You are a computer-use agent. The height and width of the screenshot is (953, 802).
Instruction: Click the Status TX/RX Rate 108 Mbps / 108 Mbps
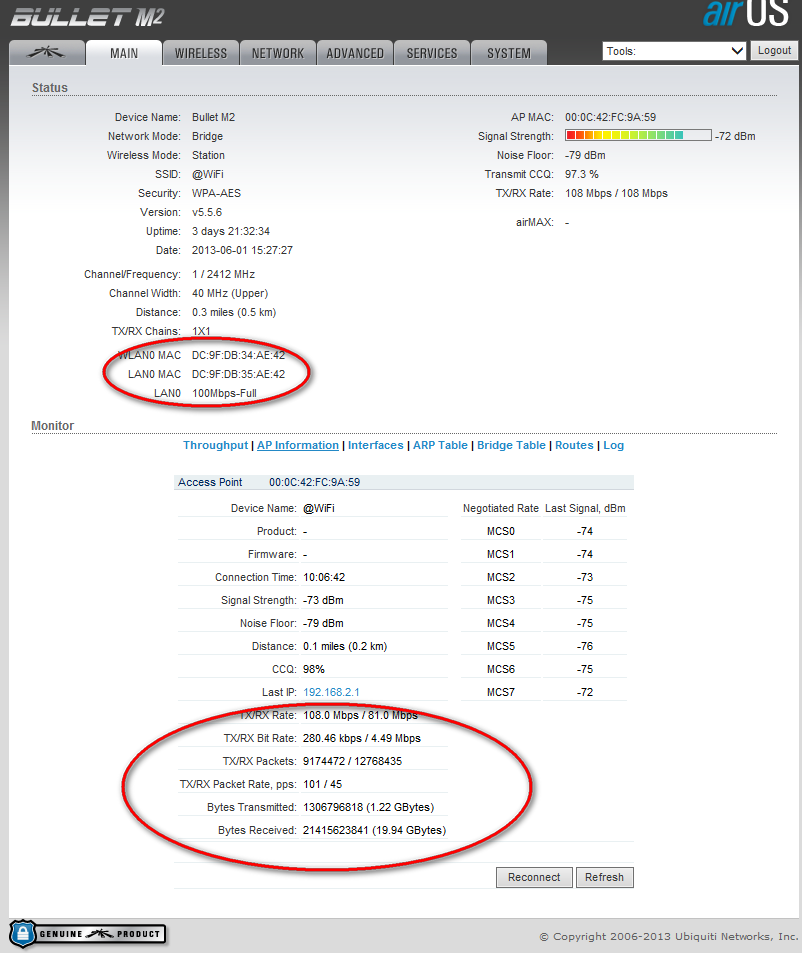[x=616, y=193]
